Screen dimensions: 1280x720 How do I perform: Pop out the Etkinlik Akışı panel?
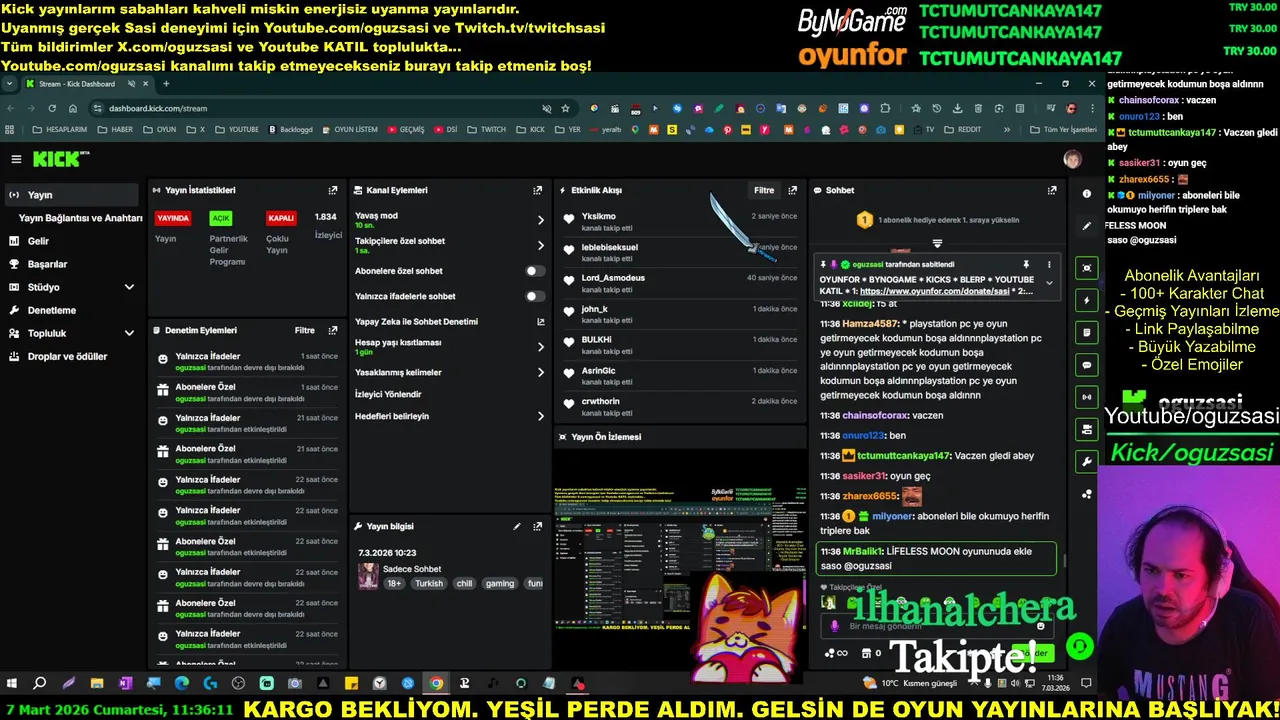[793, 190]
